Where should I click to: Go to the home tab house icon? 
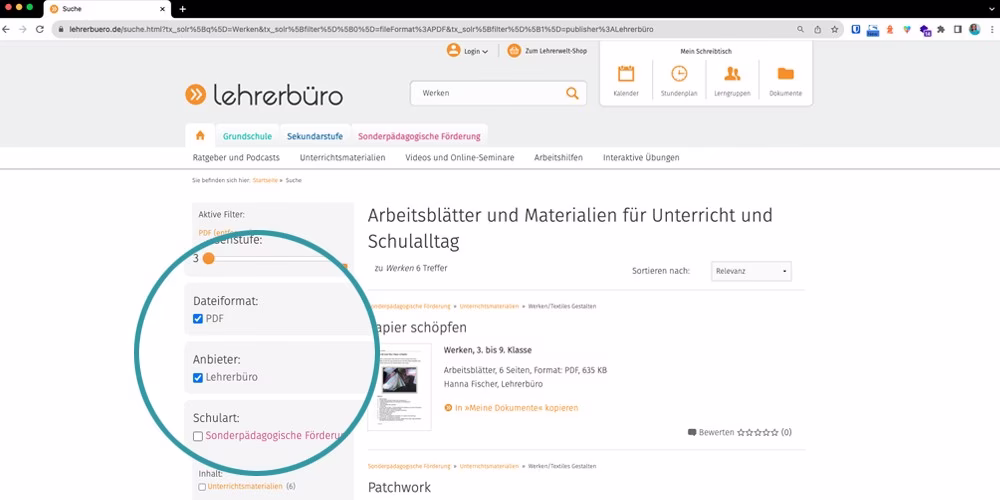200,135
